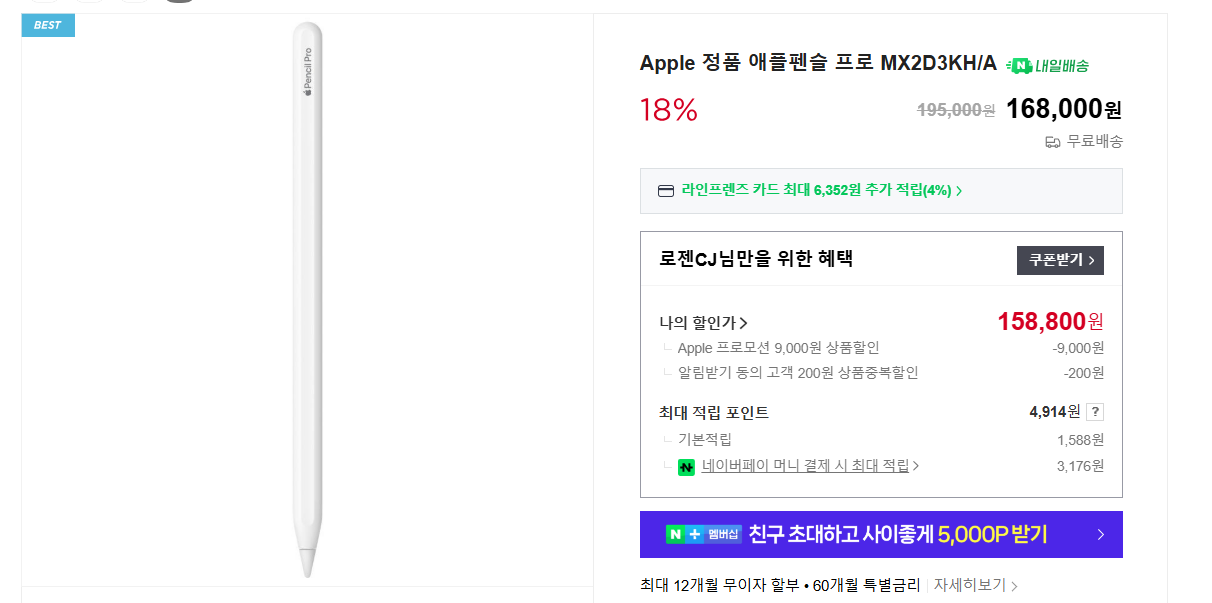The width and height of the screenshot is (1212, 603).
Task: Click the chevron inside the 쿠폰받기 button
Action: point(1092,260)
